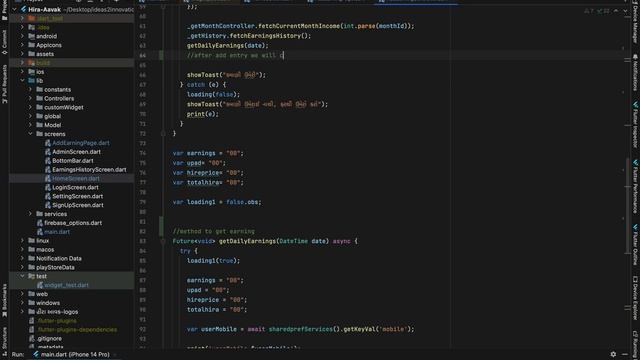Screen dimensions: 640x360
Task: Click folder icon of assets
Action: point(31,54)
